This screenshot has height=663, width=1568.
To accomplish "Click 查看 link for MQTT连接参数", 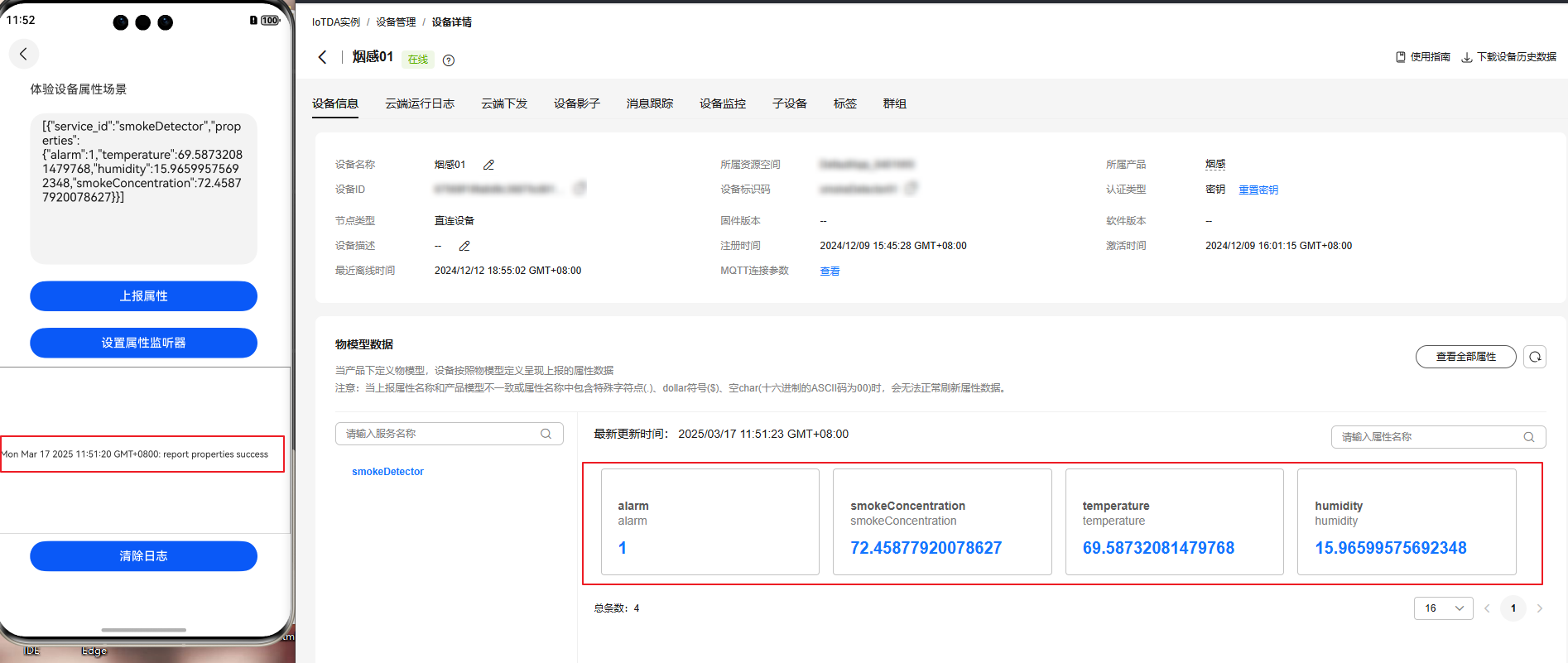I will tap(830, 271).
